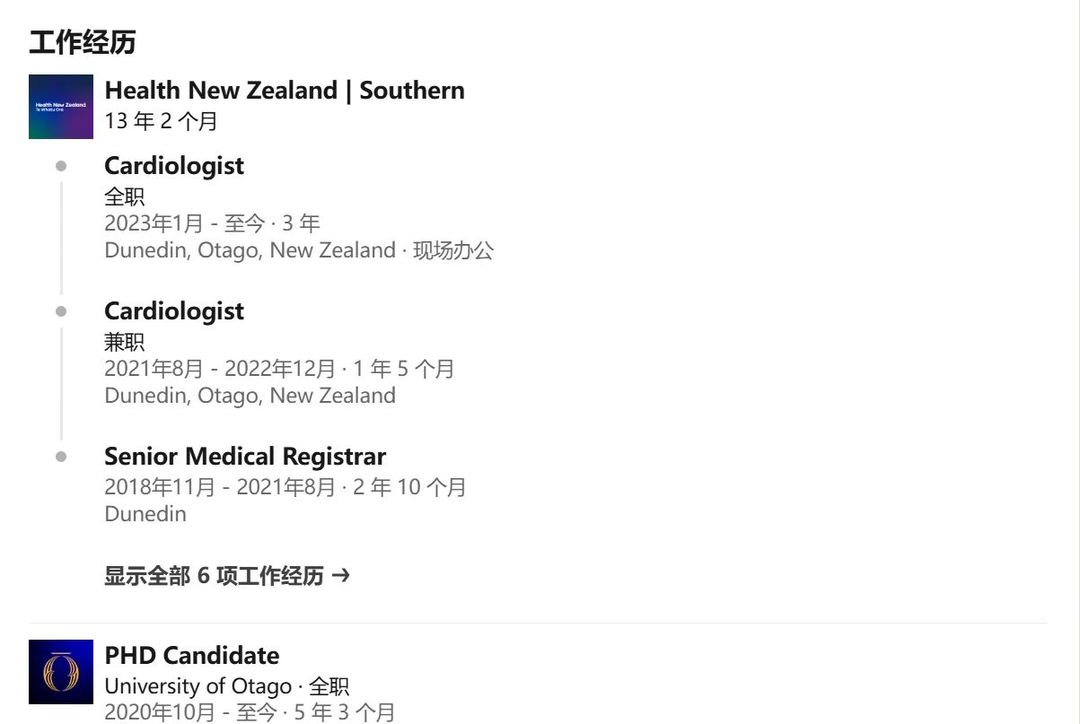
Task: Select the 2018年11月 - 2021年8月 date range
Action: pos(285,488)
